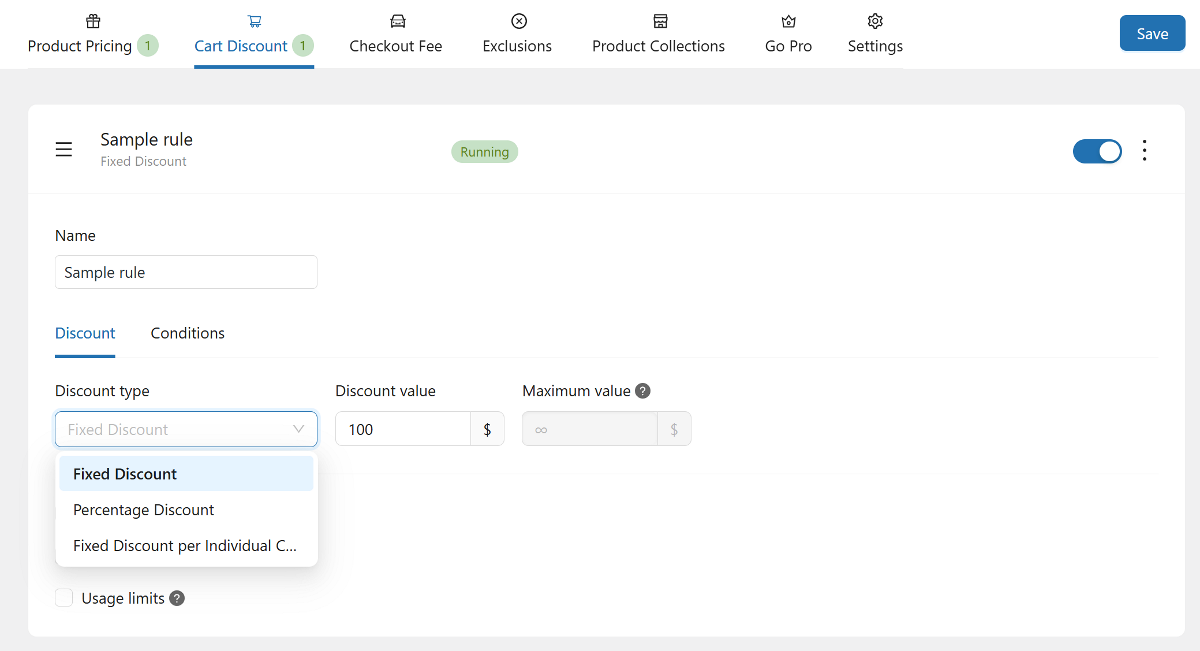Image resolution: width=1200 pixels, height=651 pixels.
Task: Click the Checkout Fee car icon
Action: 397,21
